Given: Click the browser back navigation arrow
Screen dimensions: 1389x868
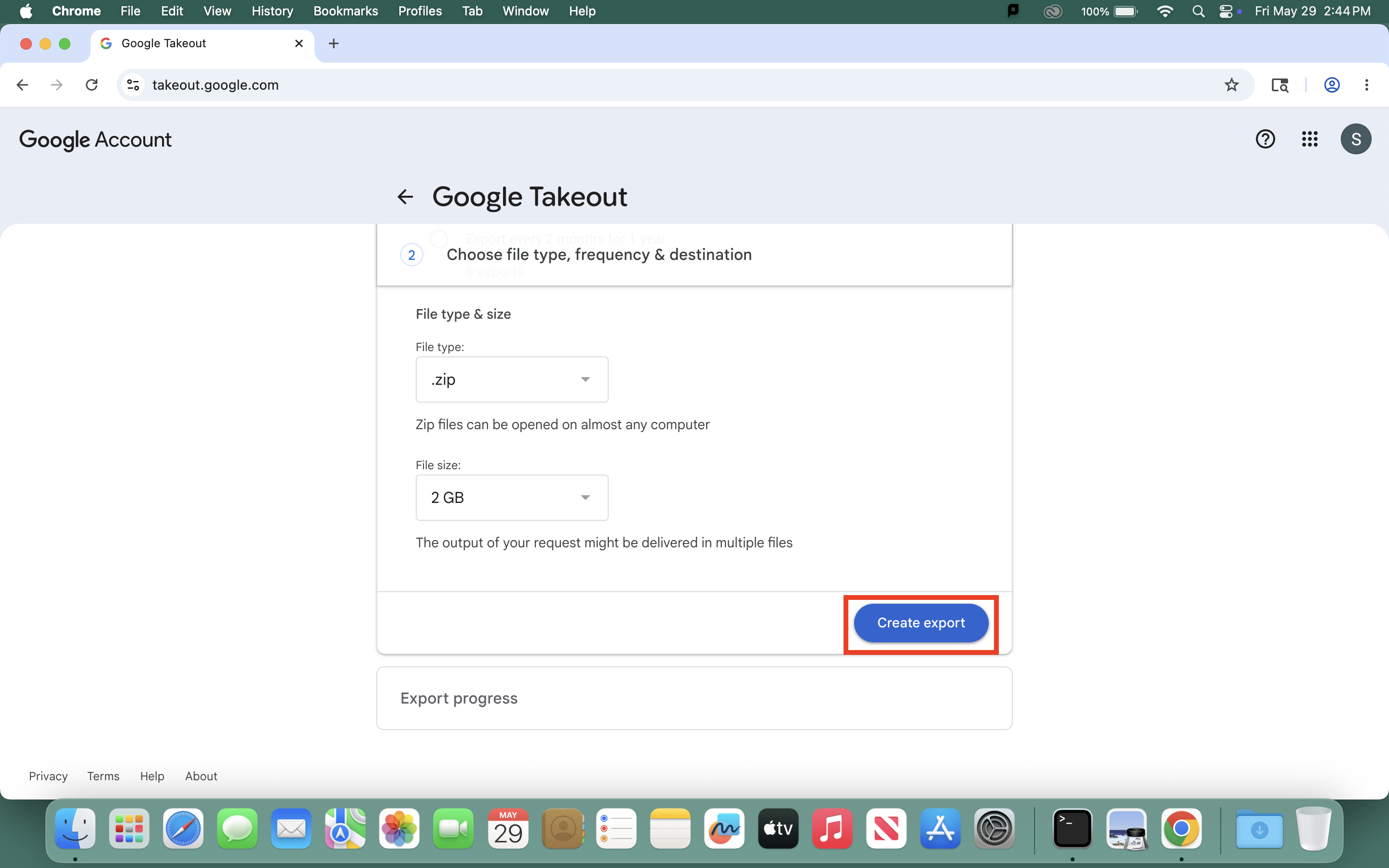Looking at the screenshot, I should pos(22,85).
